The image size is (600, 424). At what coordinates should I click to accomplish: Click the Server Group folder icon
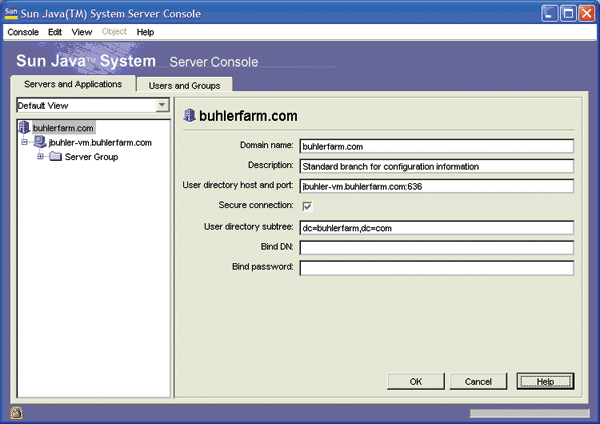pyautogui.click(x=55, y=157)
